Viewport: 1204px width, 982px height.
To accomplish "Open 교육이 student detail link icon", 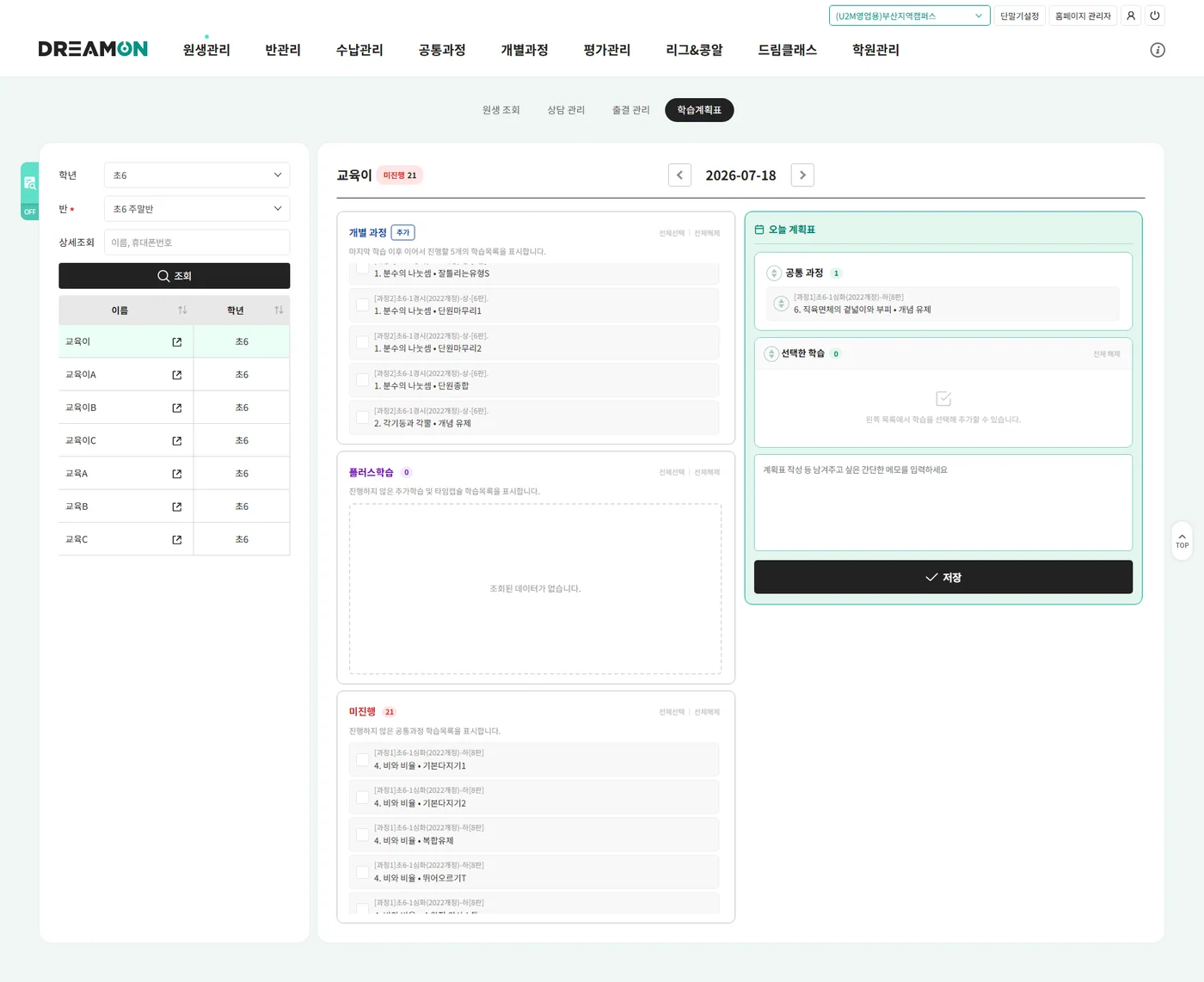I will pyautogui.click(x=177, y=342).
